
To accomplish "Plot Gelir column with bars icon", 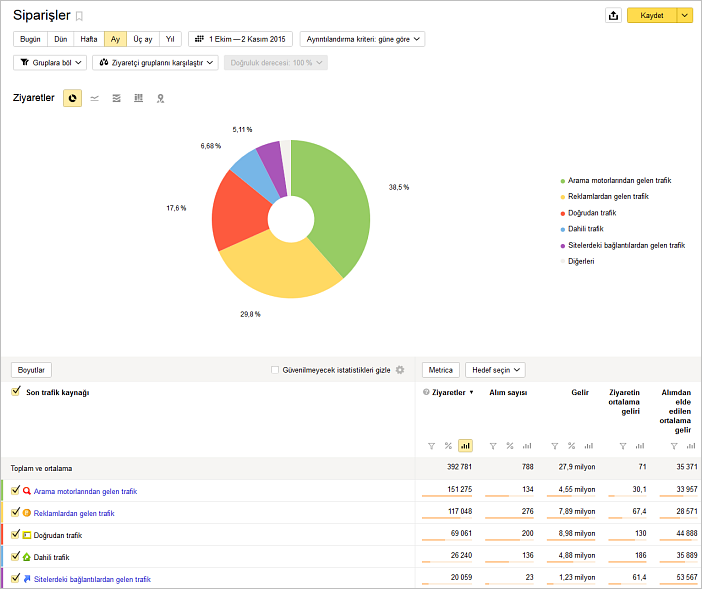I will pyautogui.click(x=589, y=446).
